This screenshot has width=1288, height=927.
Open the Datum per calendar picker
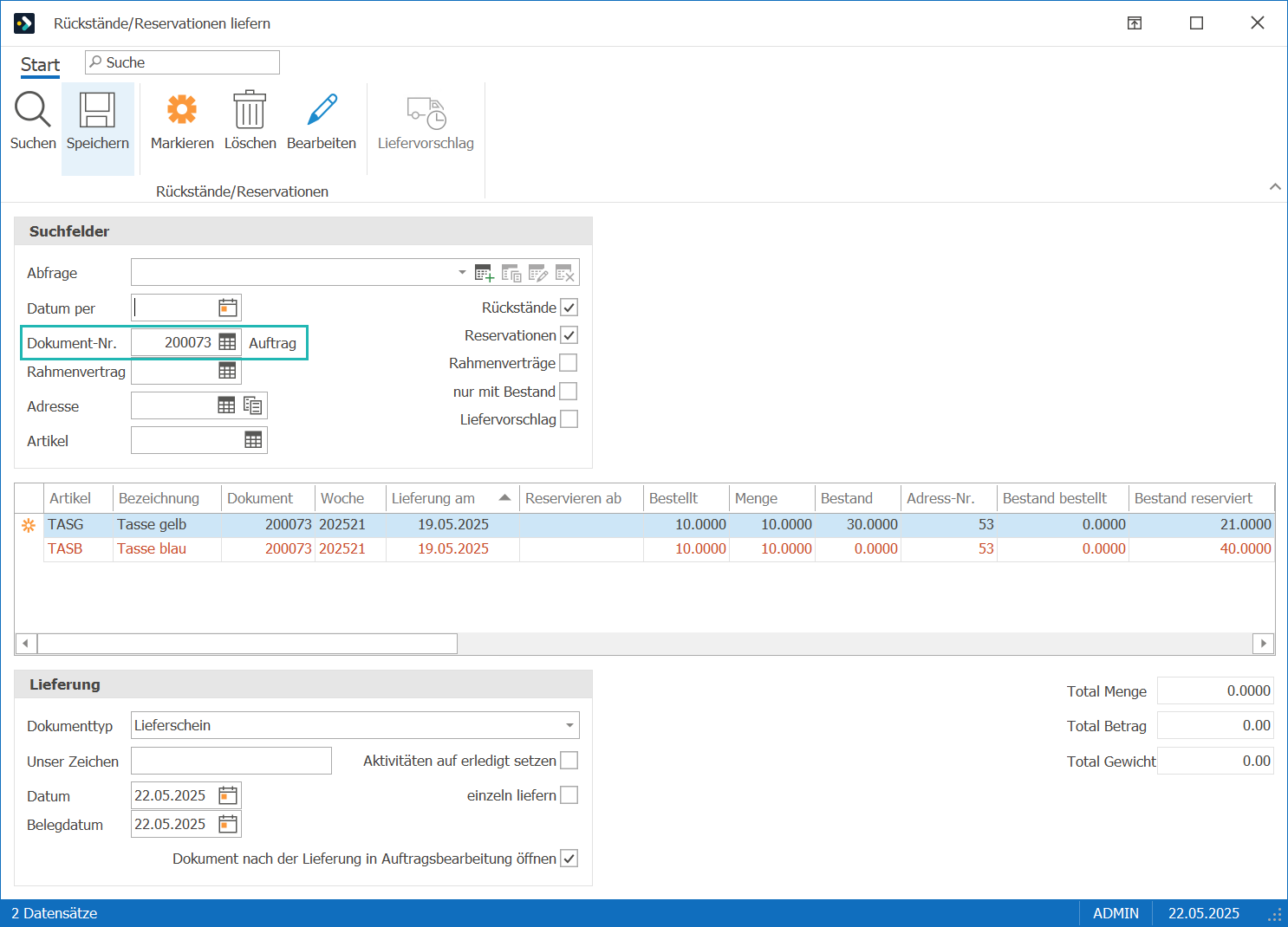pyautogui.click(x=228, y=308)
